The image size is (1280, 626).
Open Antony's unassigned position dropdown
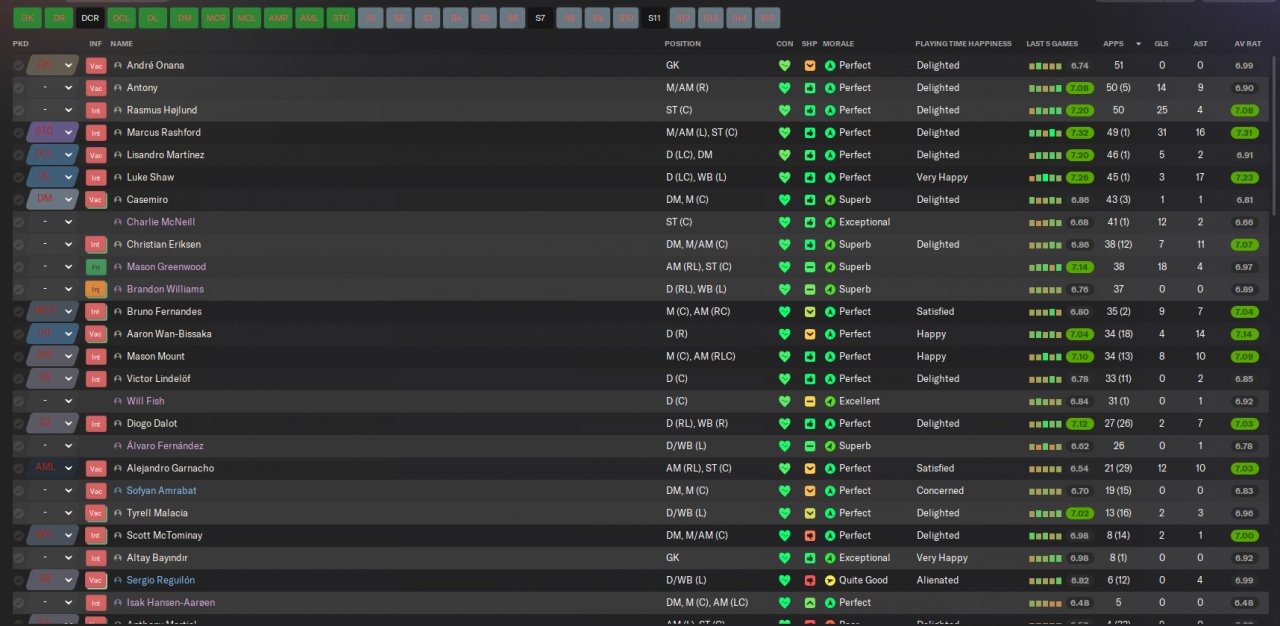[x=53, y=88]
